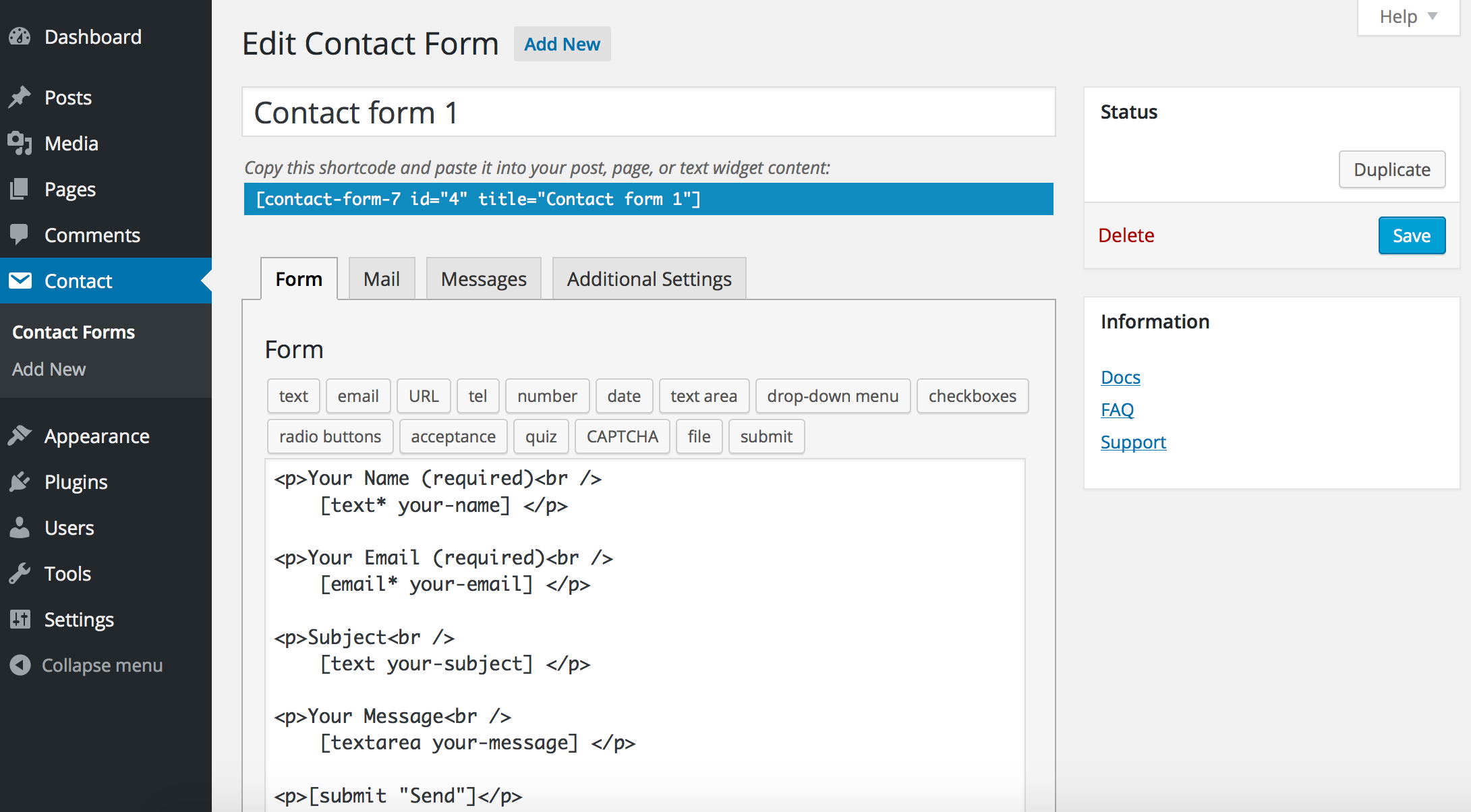The width and height of the screenshot is (1471, 812).
Task: Click the submit tag button
Action: coord(767,436)
